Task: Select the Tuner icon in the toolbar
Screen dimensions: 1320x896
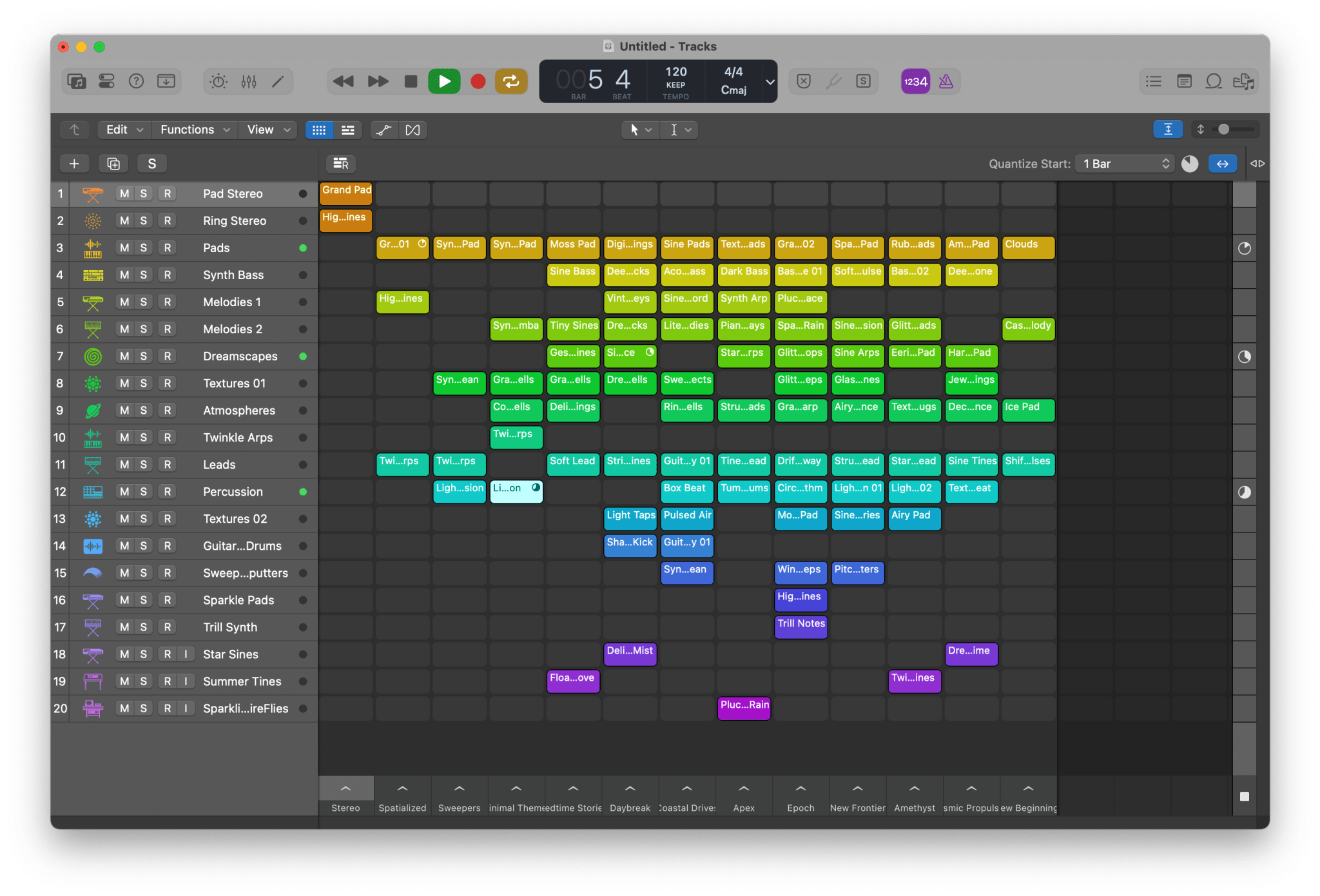Action: click(x=834, y=81)
